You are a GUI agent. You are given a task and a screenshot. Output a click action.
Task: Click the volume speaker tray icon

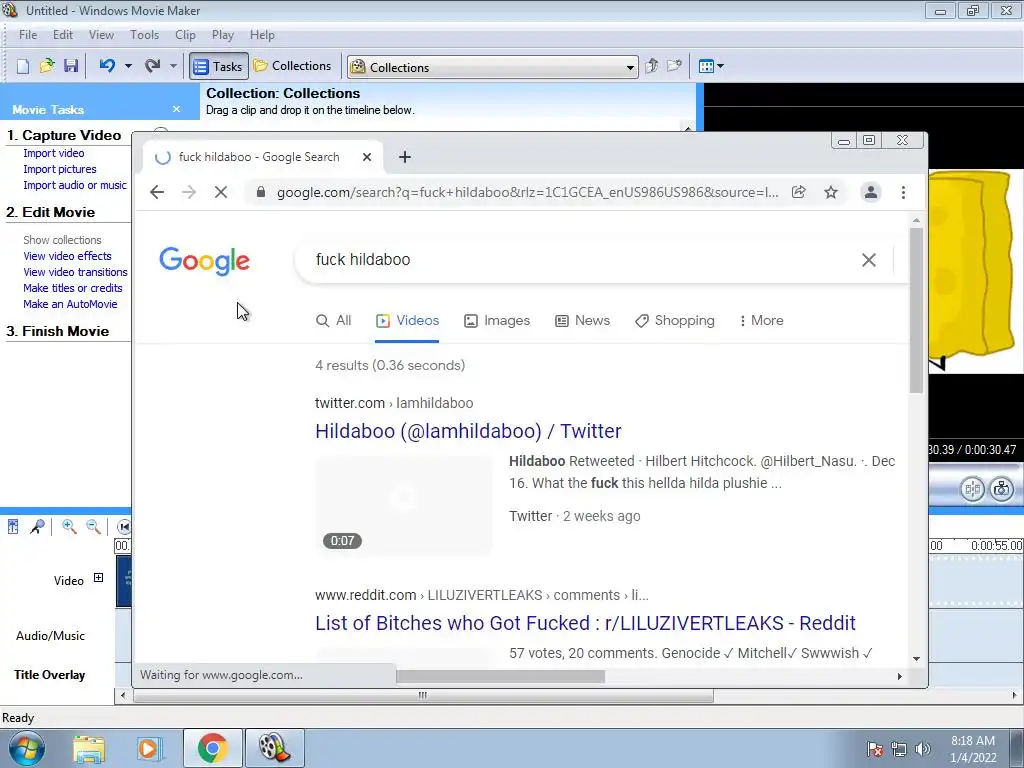[922, 749]
